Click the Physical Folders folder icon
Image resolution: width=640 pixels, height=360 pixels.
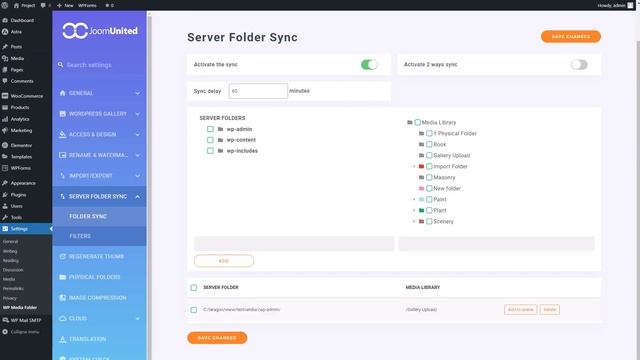click(62, 277)
